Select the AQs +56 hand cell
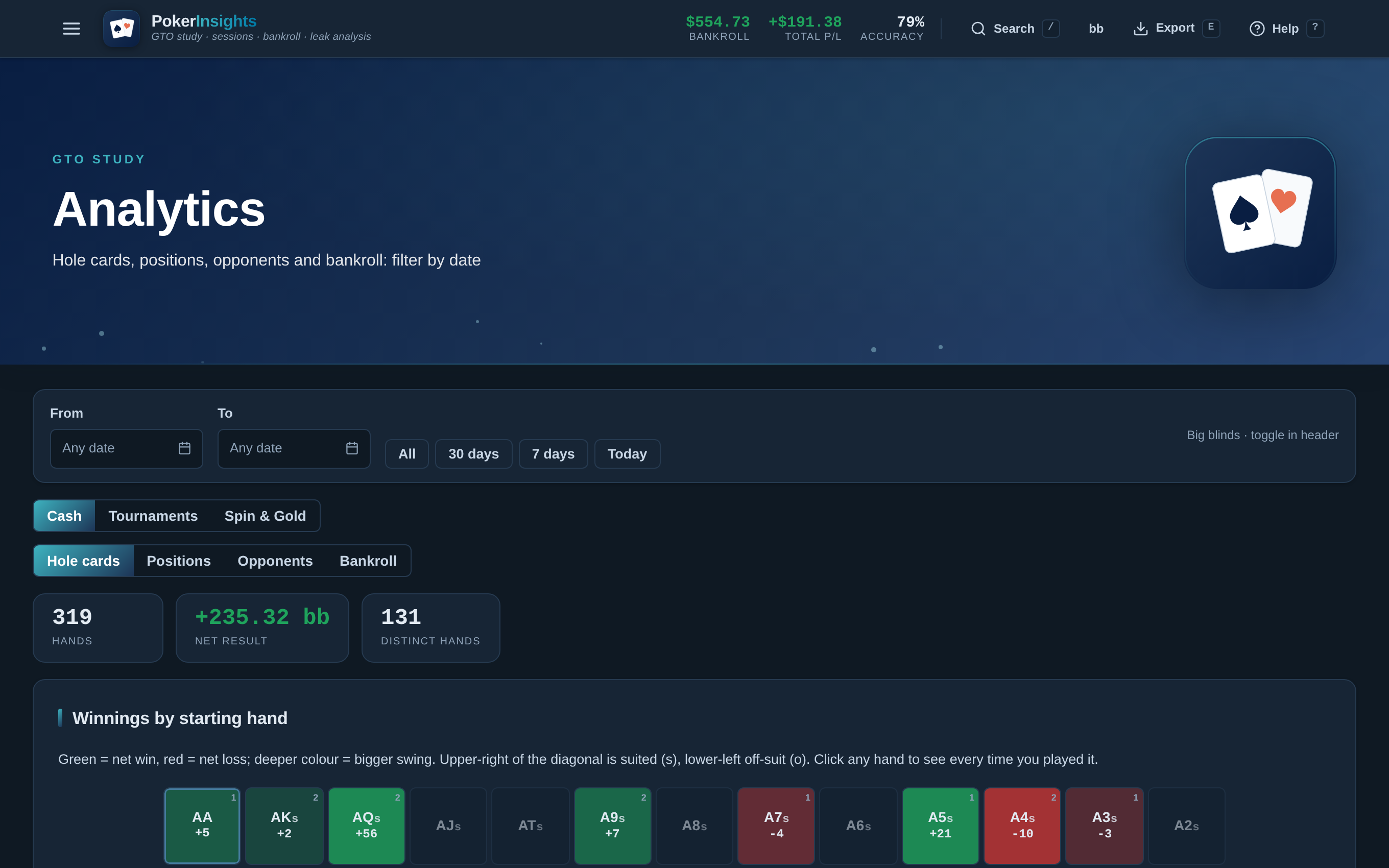The height and width of the screenshot is (868, 1389). pos(366,826)
